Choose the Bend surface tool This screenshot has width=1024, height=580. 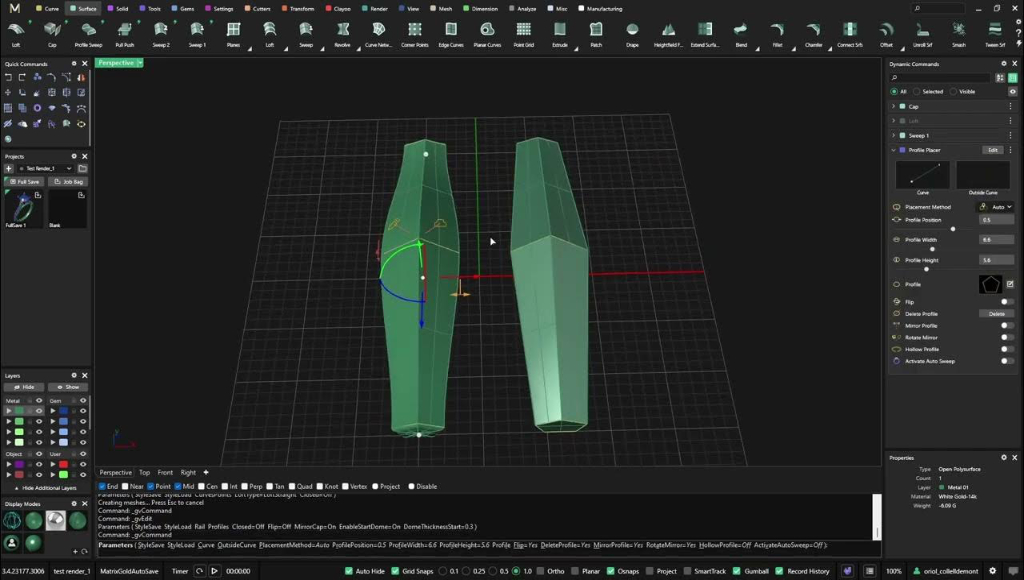[x=741, y=34]
